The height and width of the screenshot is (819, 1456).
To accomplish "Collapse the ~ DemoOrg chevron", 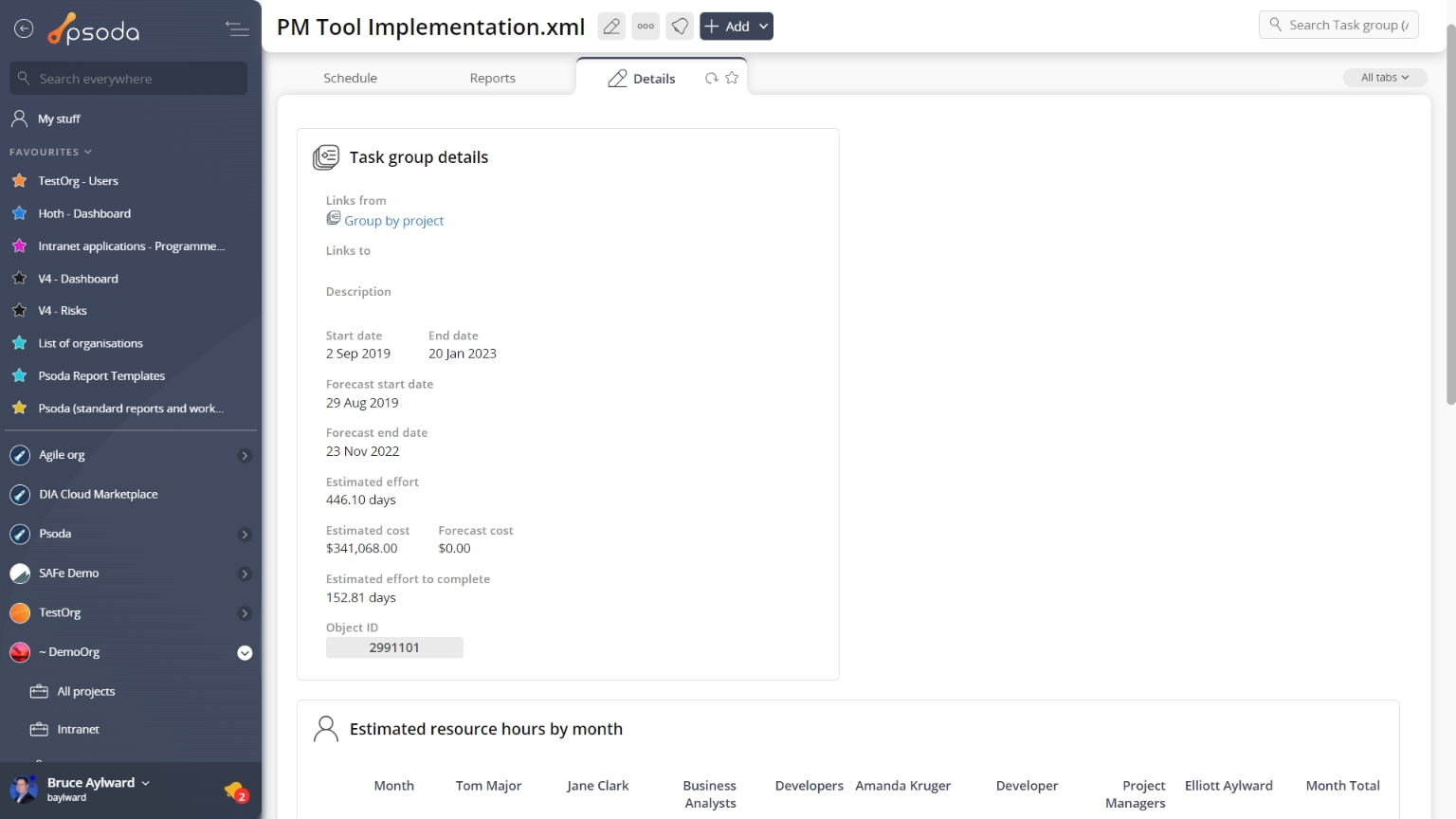I will [245, 652].
